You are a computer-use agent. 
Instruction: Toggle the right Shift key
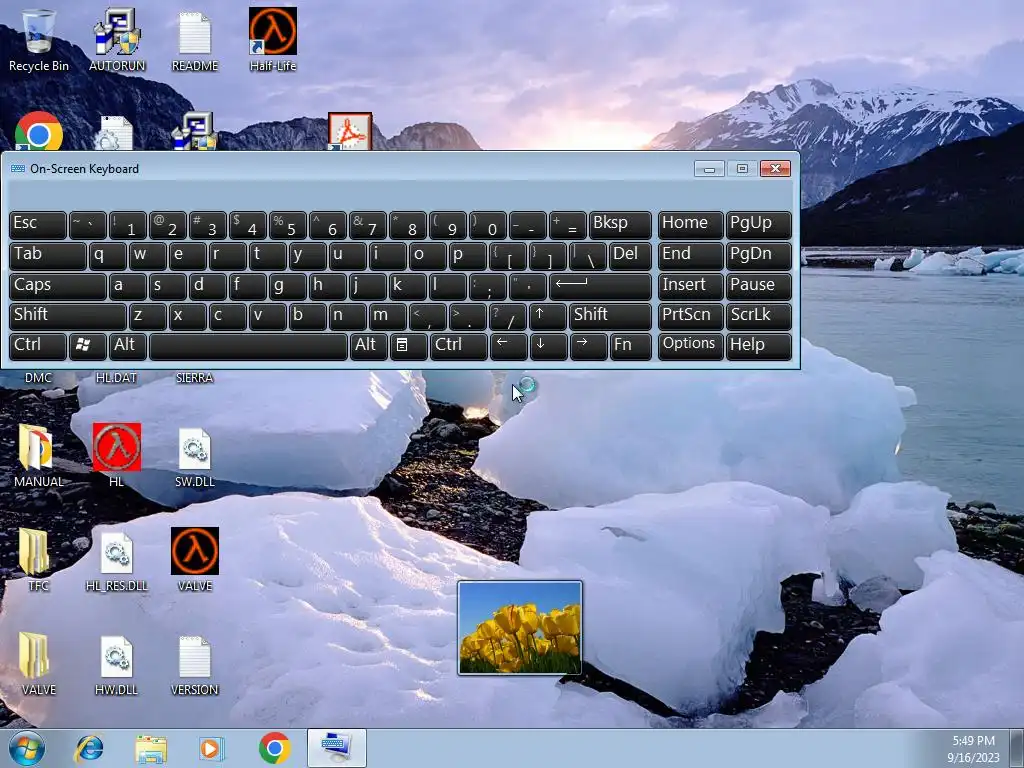610,316
